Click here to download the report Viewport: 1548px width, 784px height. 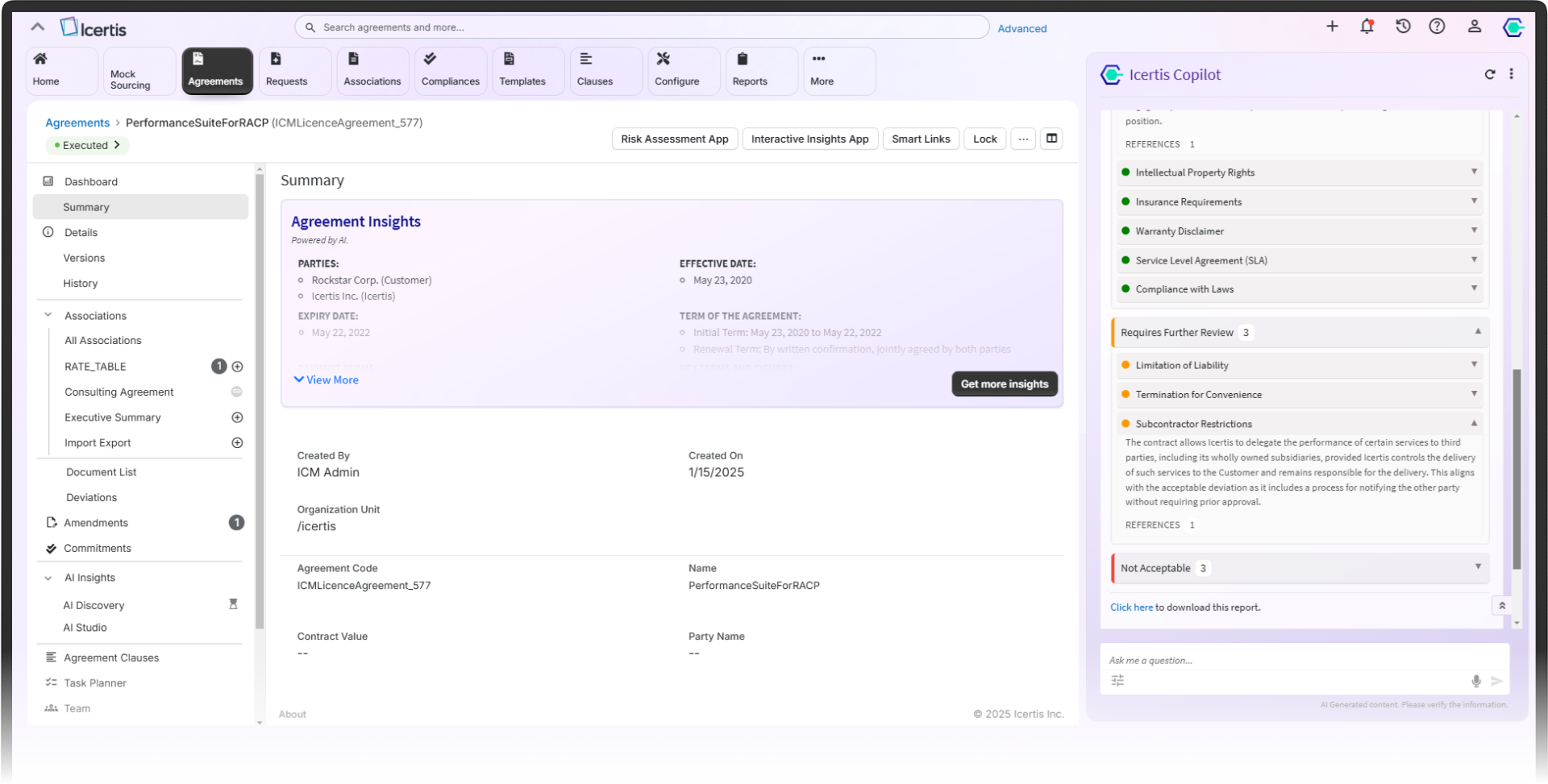coord(1131,608)
